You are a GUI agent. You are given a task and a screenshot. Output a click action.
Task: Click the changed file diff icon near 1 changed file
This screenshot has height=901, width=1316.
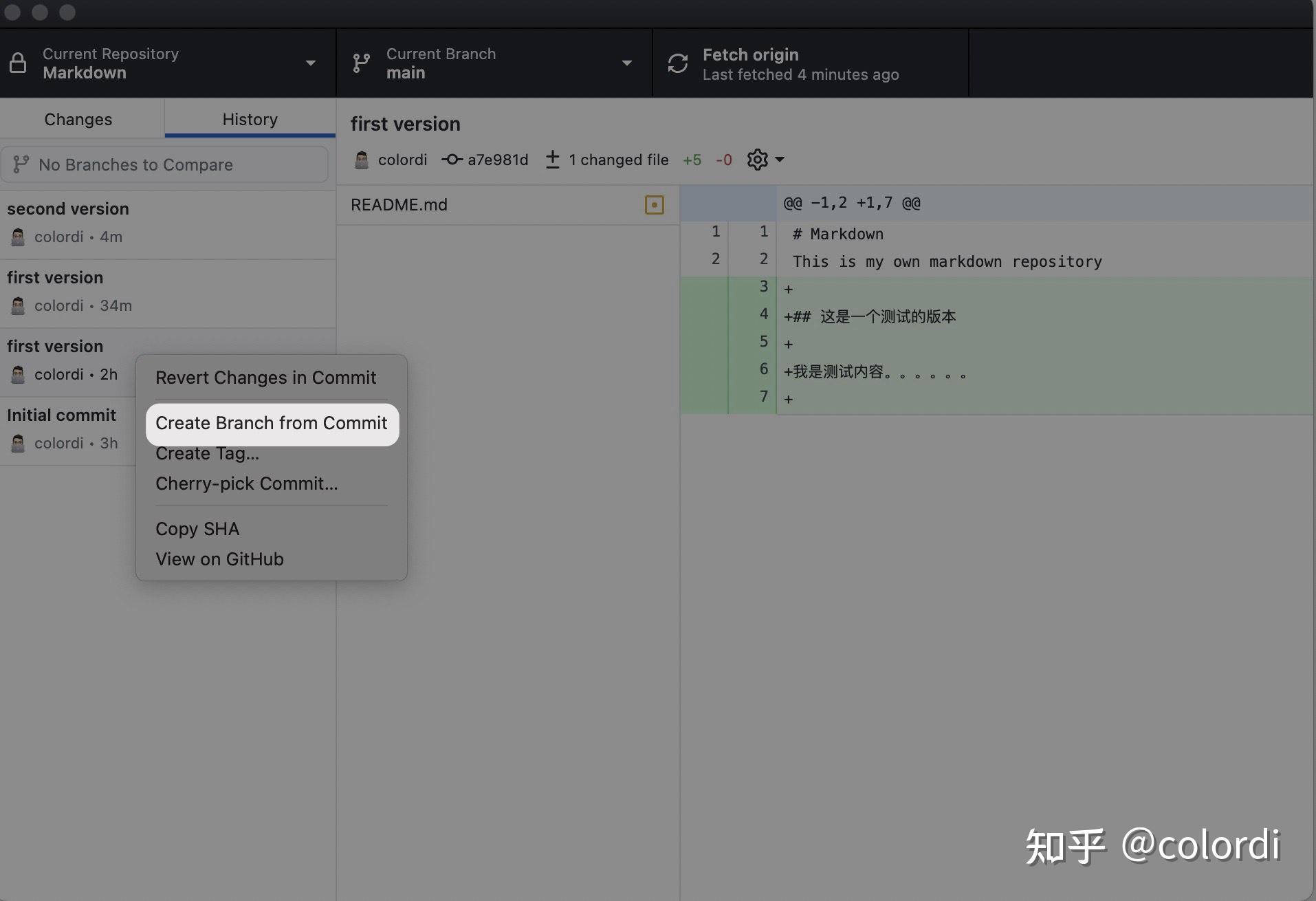click(x=553, y=160)
